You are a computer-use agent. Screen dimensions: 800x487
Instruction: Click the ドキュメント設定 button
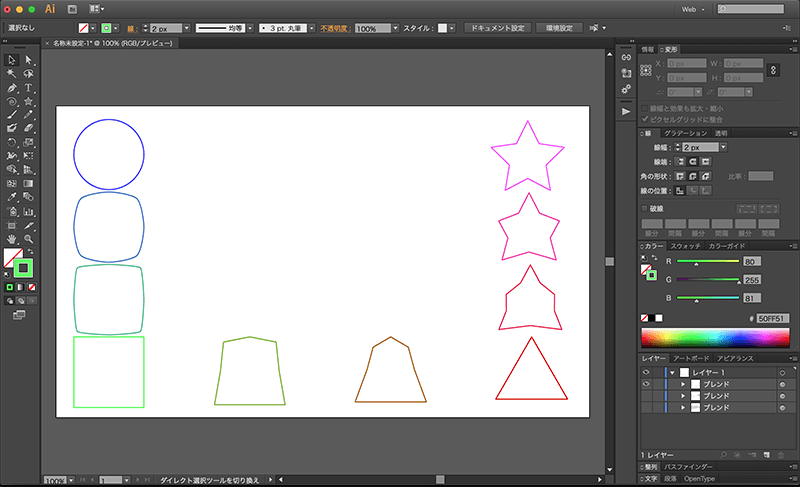tap(497, 28)
